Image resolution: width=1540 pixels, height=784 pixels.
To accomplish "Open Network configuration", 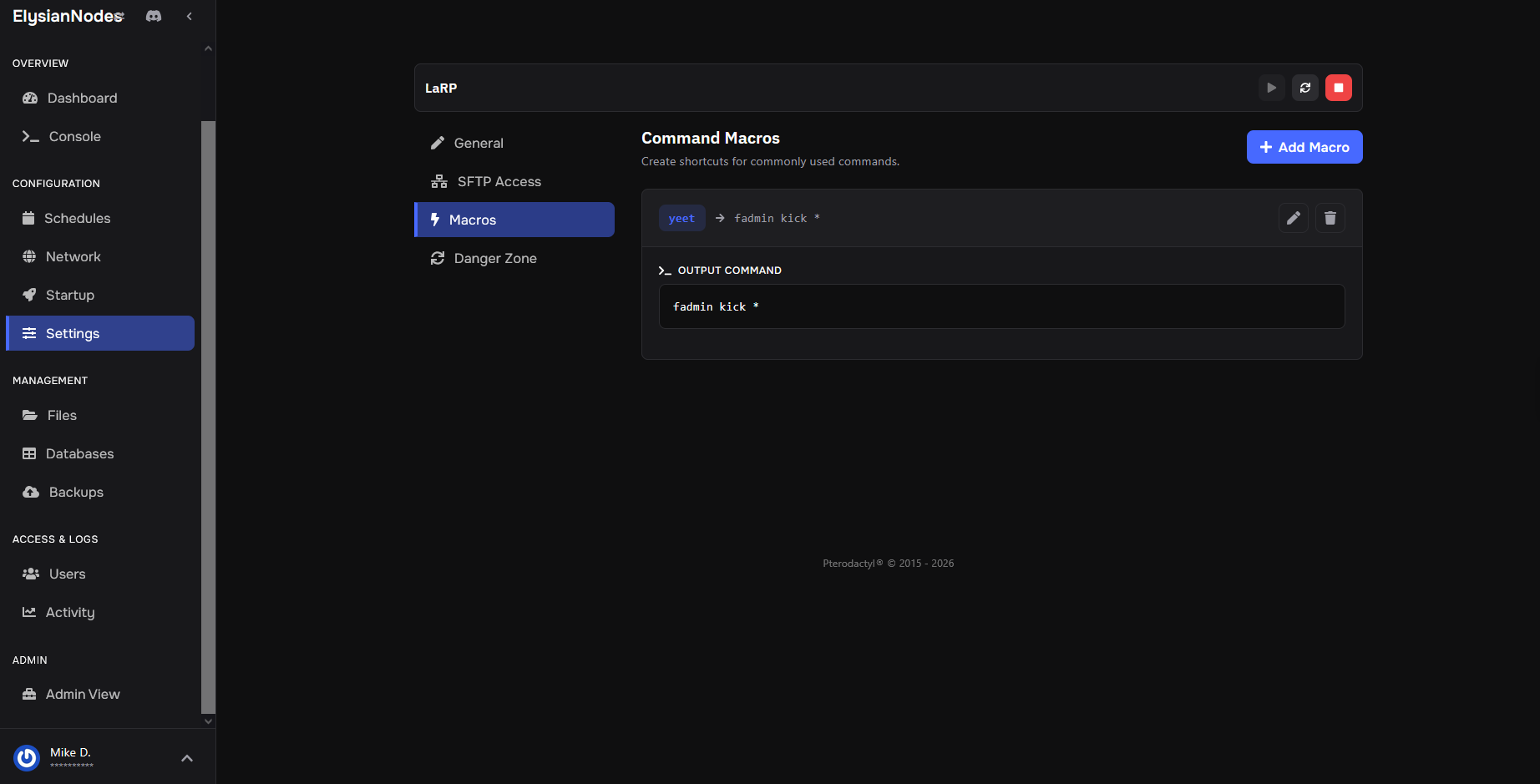I will 100,256.
